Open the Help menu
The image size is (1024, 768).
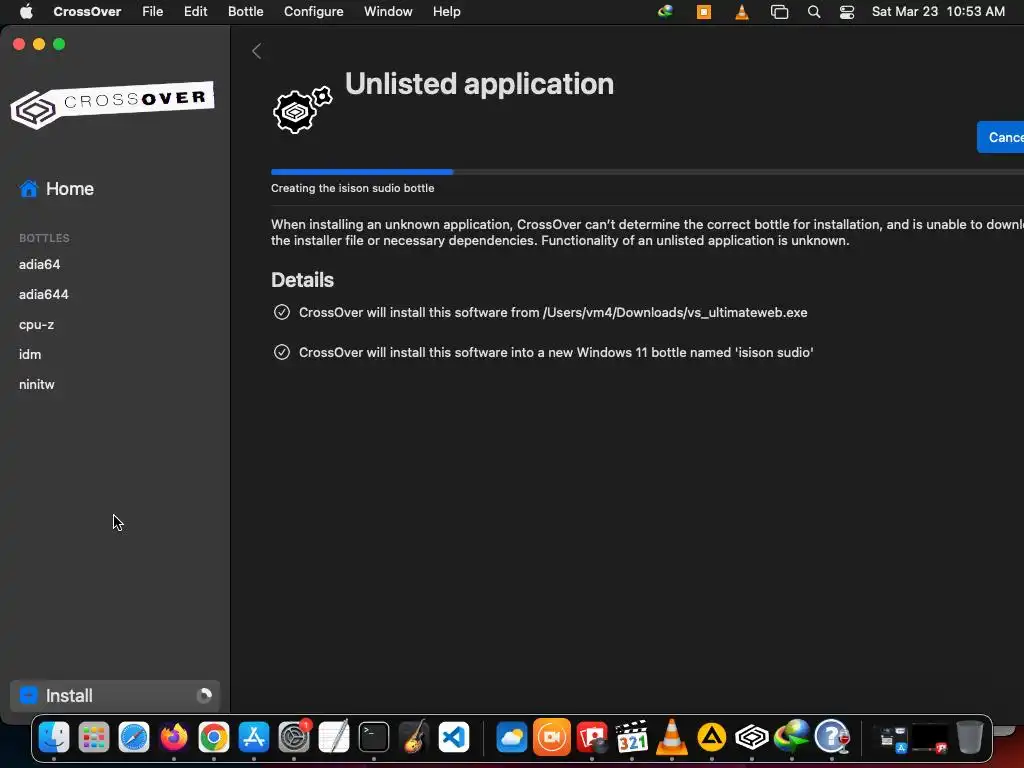(x=447, y=11)
